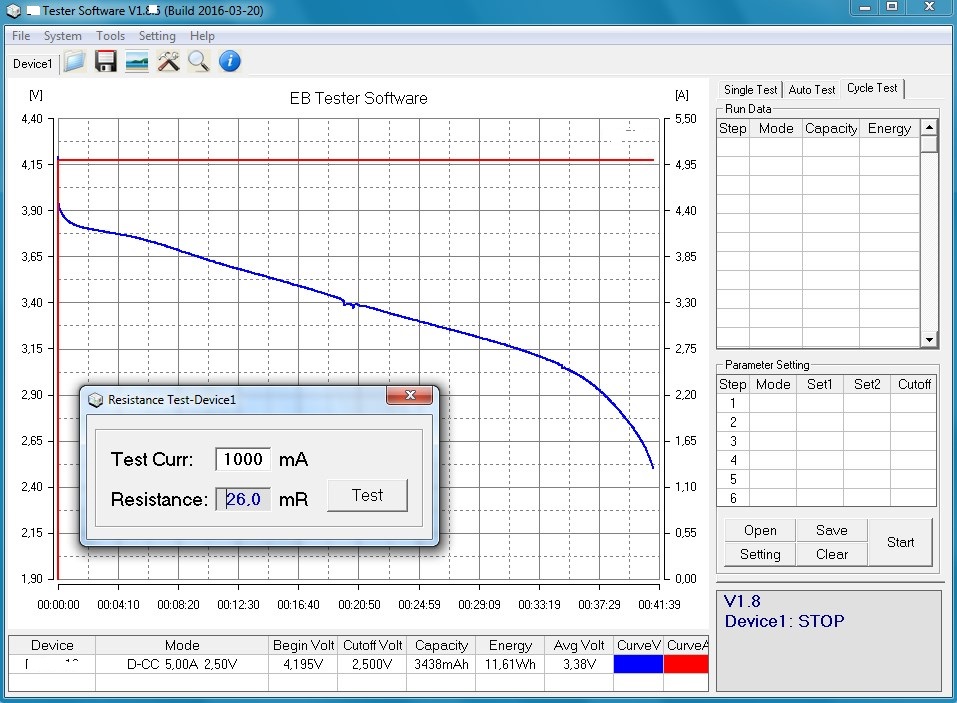Image resolution: width=957 pixels, height=703 pixels.
Task: Click the blue CurveV color swatch
Action: (x=637, y=664)
